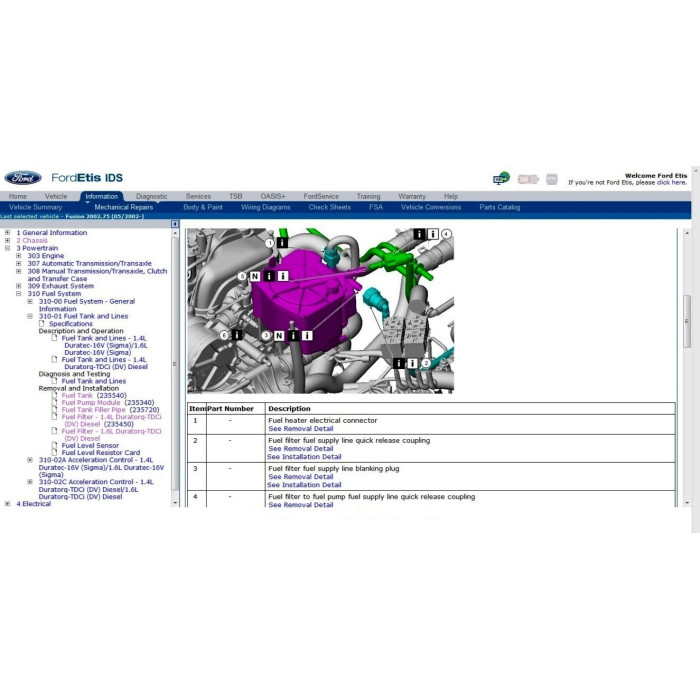Screen dimensions: 700x700
Task: Click the content pane vertical scrollbar thumb
Action: (687, 321)
